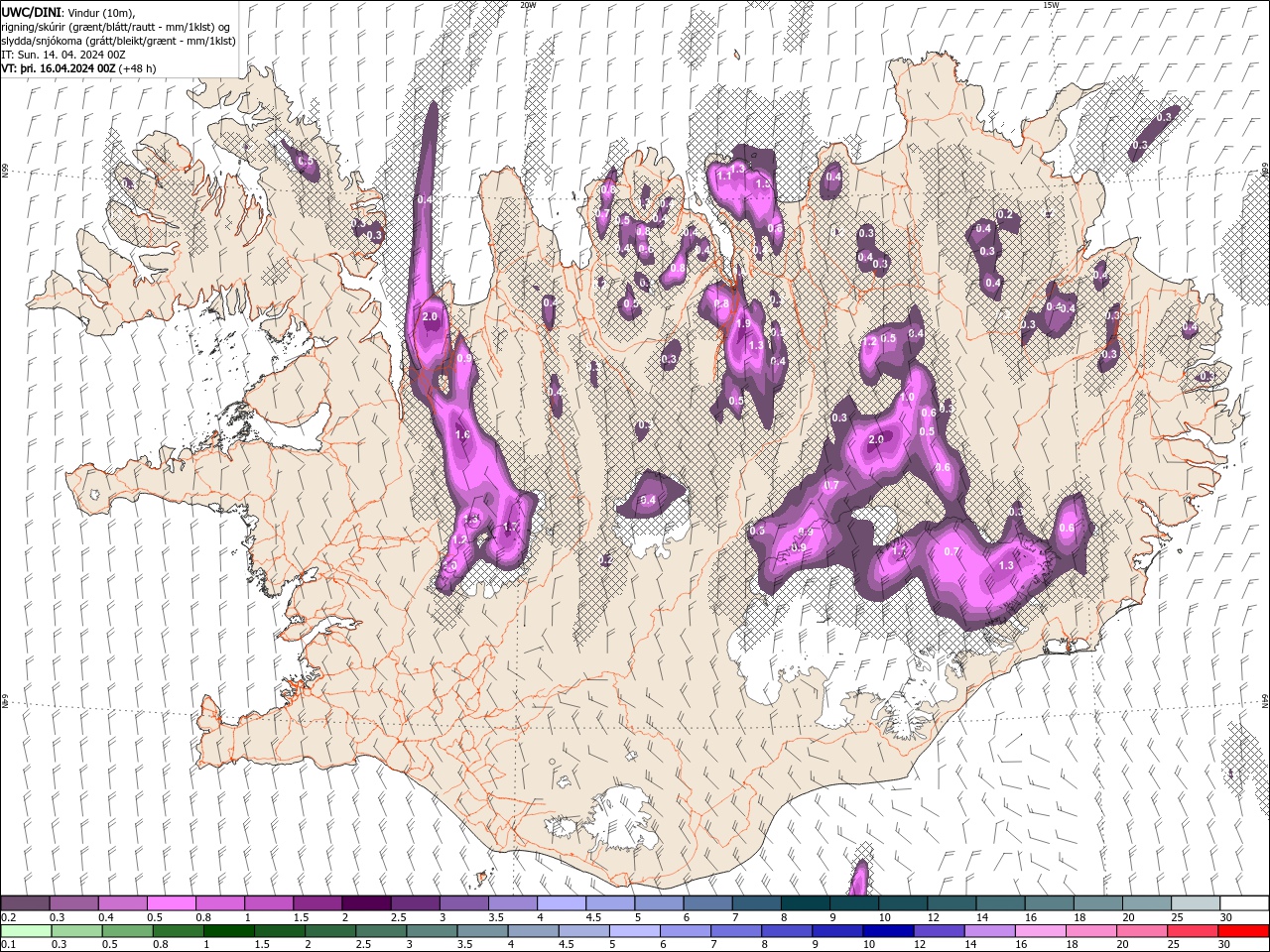Click the 1.6 snowfall value on the map
This screenshot has height=952, width=1270.
(x=462, y=435)
